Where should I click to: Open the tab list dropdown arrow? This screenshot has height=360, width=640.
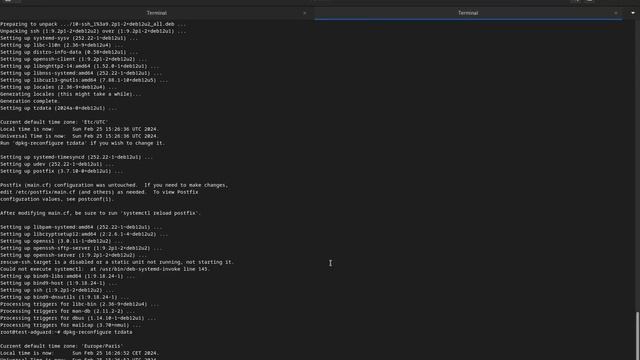pyautogui.click(x=633, y=13)
